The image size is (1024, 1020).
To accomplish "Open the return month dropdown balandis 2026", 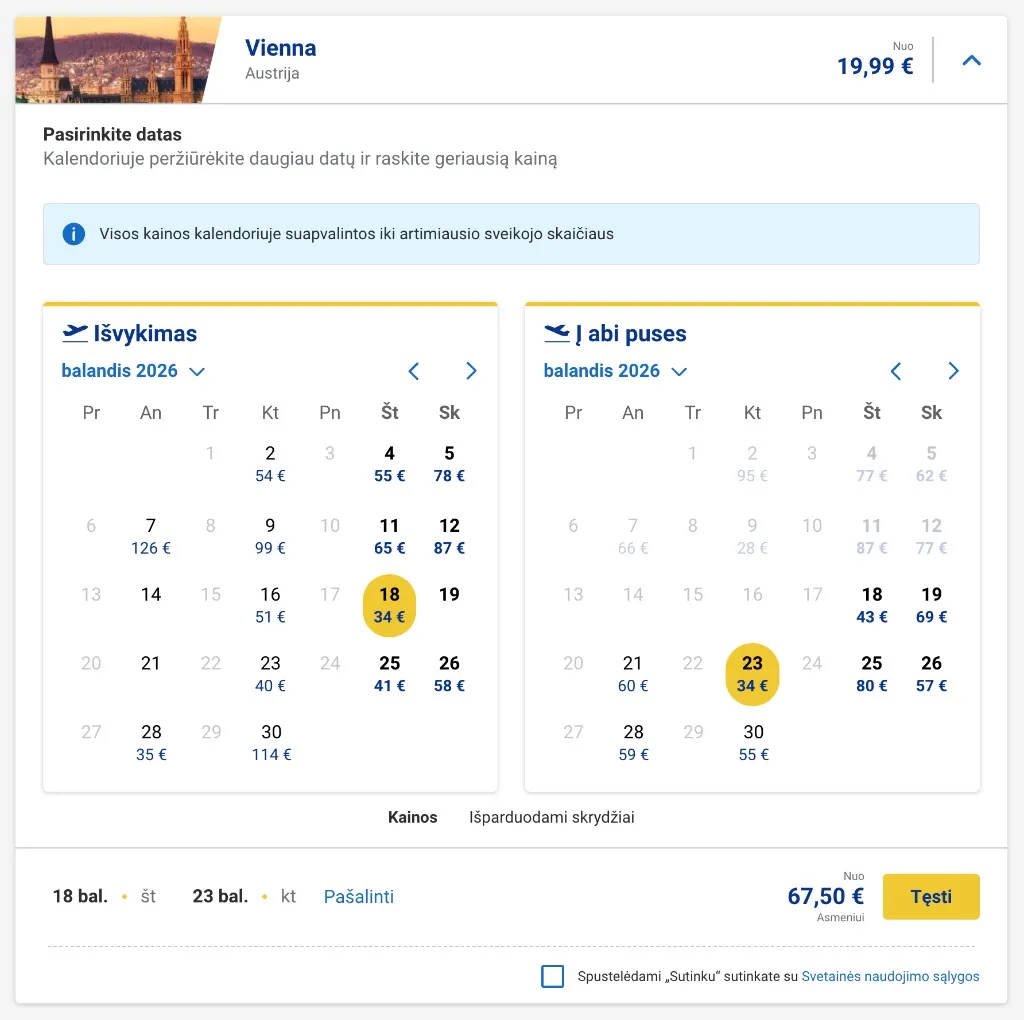I will (x=615, y=371).
